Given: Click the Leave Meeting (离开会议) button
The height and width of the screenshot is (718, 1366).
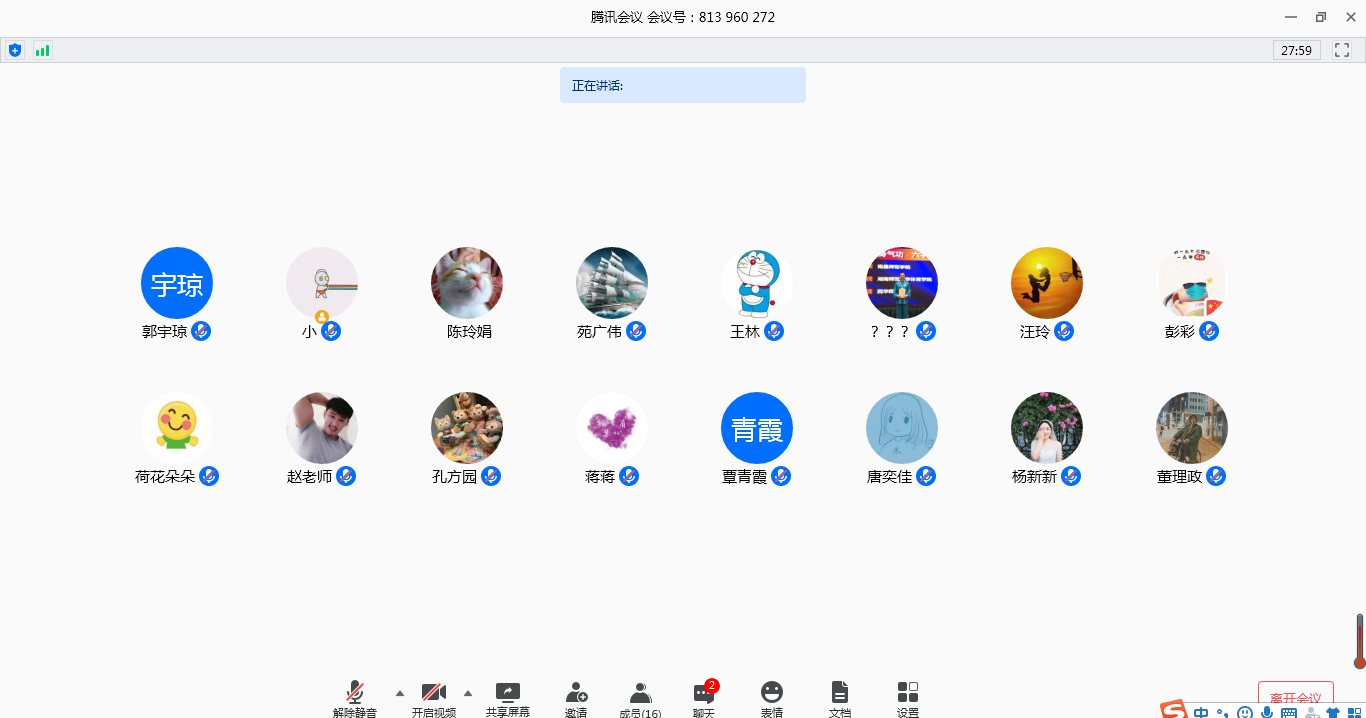Looking at the screenshot, I should [x=1295, y=698].
